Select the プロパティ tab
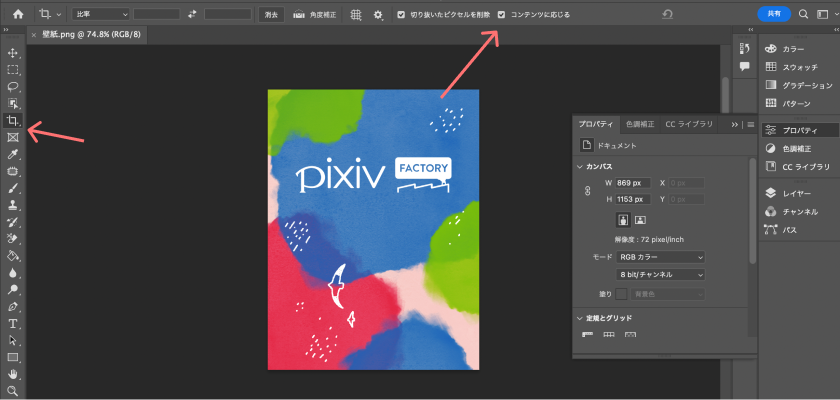840x400 pixels. coord(596,124)
